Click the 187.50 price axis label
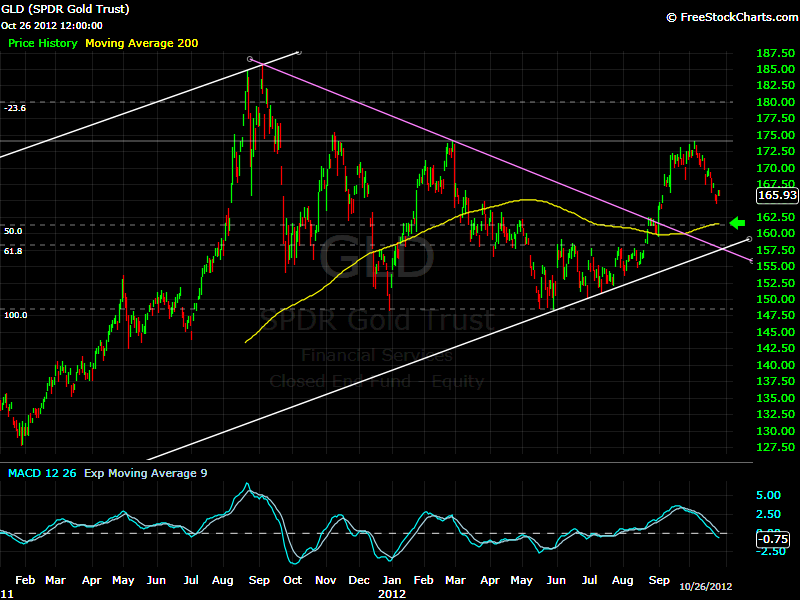Viewport: 800px width, 600px height. [776, 53]
